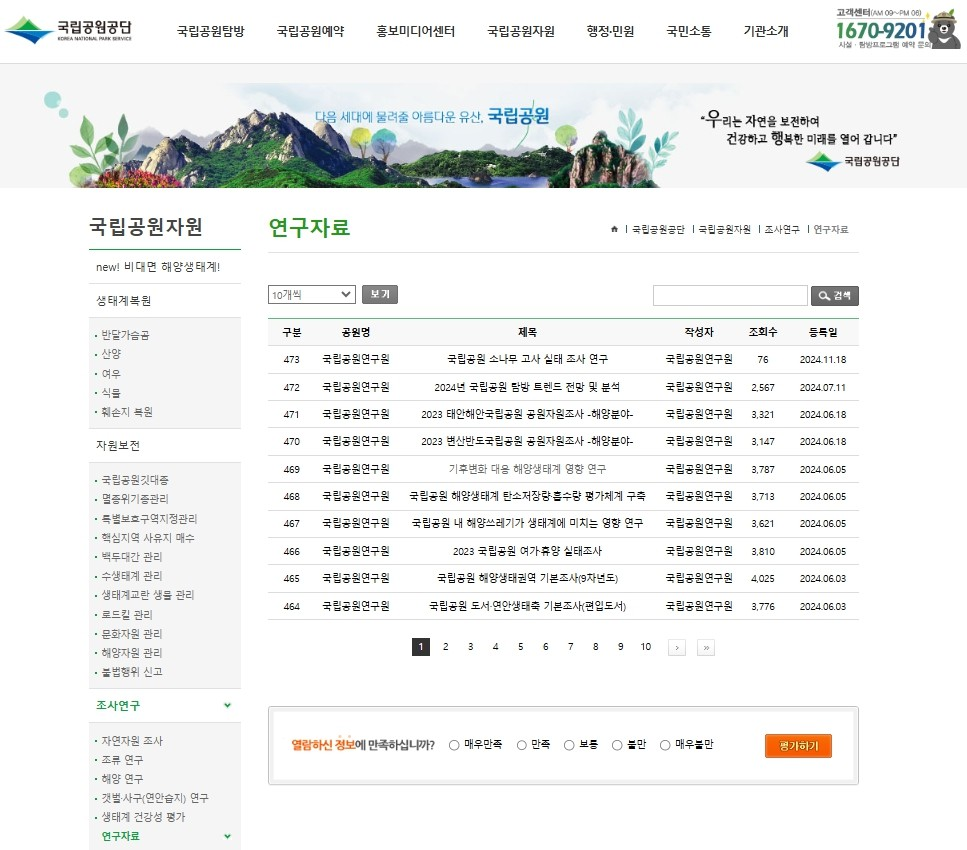Select the 만족 radio option
This screenshot has height=850, width=967.
[522, 745]
